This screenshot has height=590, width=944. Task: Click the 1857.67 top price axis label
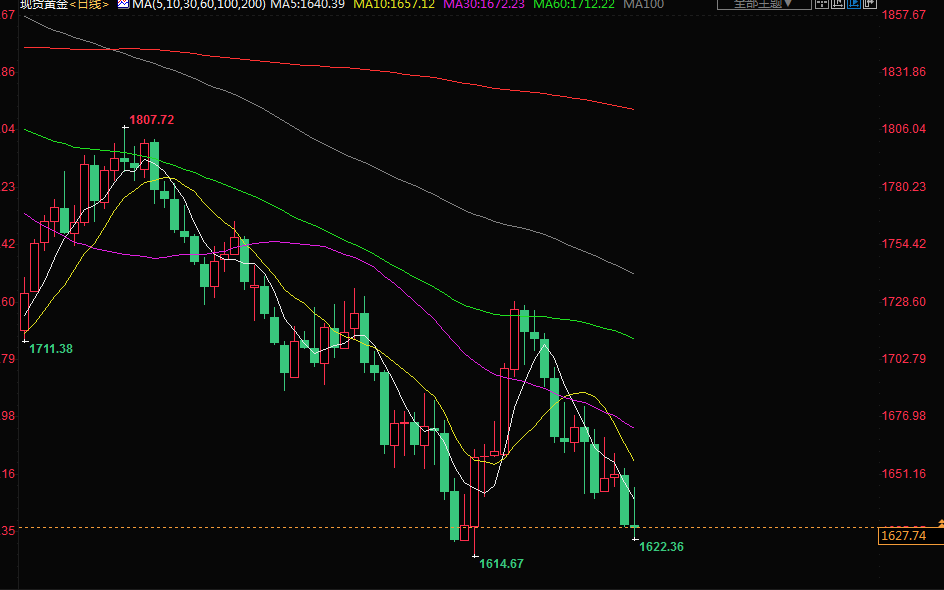pos(904,15)
